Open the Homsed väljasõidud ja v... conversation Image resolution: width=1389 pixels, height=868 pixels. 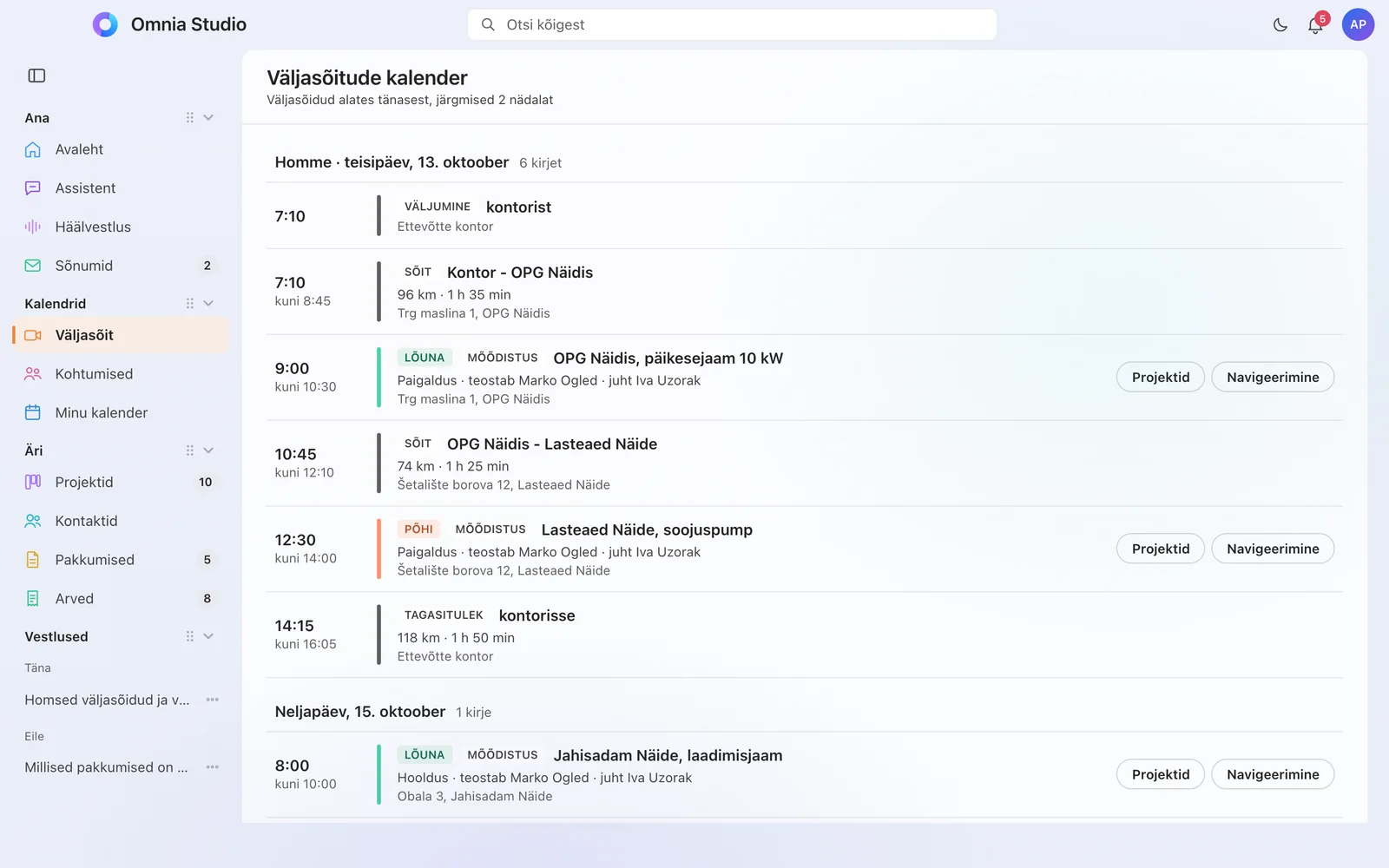[x=107, y=700]
